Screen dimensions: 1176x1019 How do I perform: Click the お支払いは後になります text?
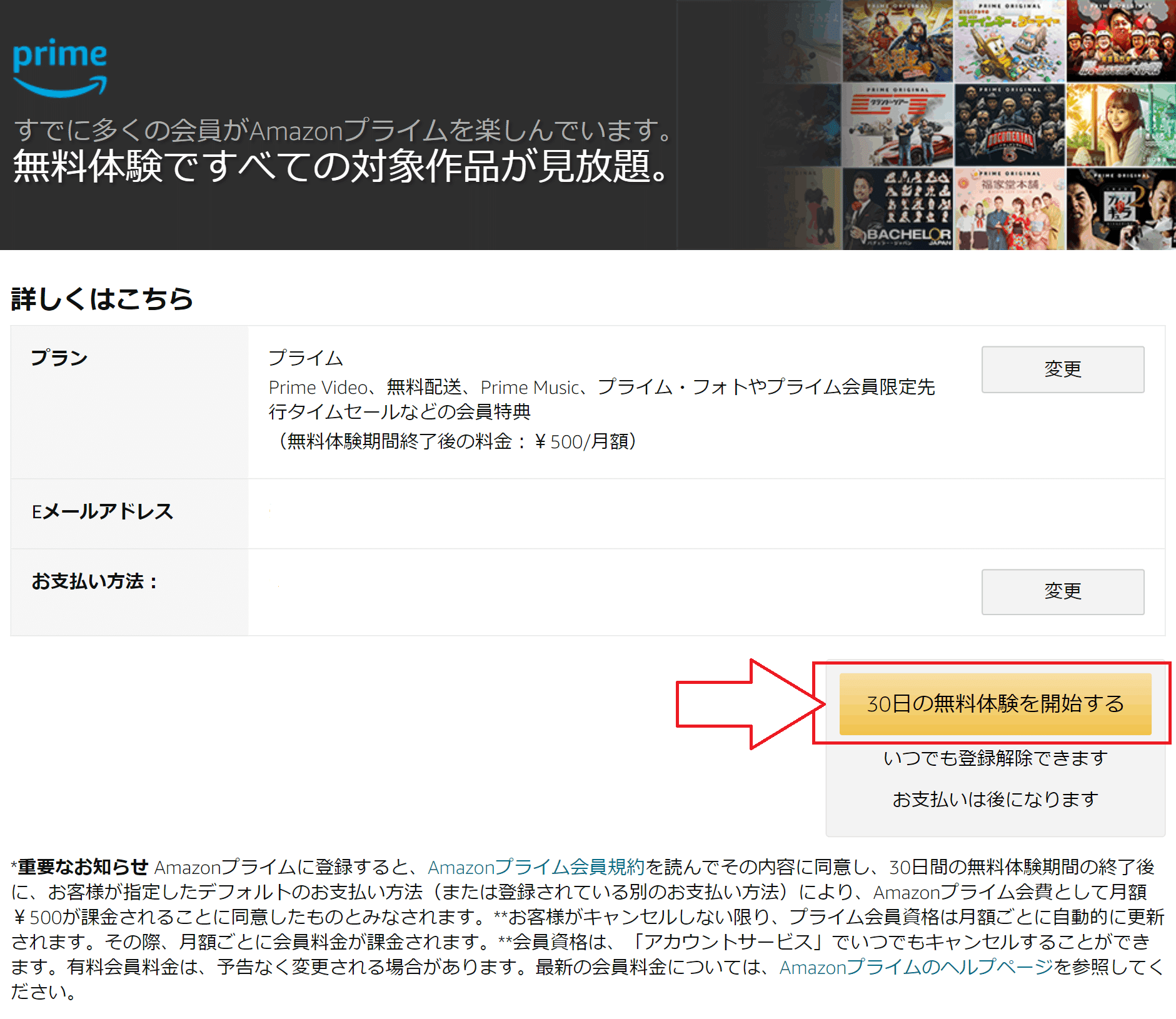pos(995,800)
